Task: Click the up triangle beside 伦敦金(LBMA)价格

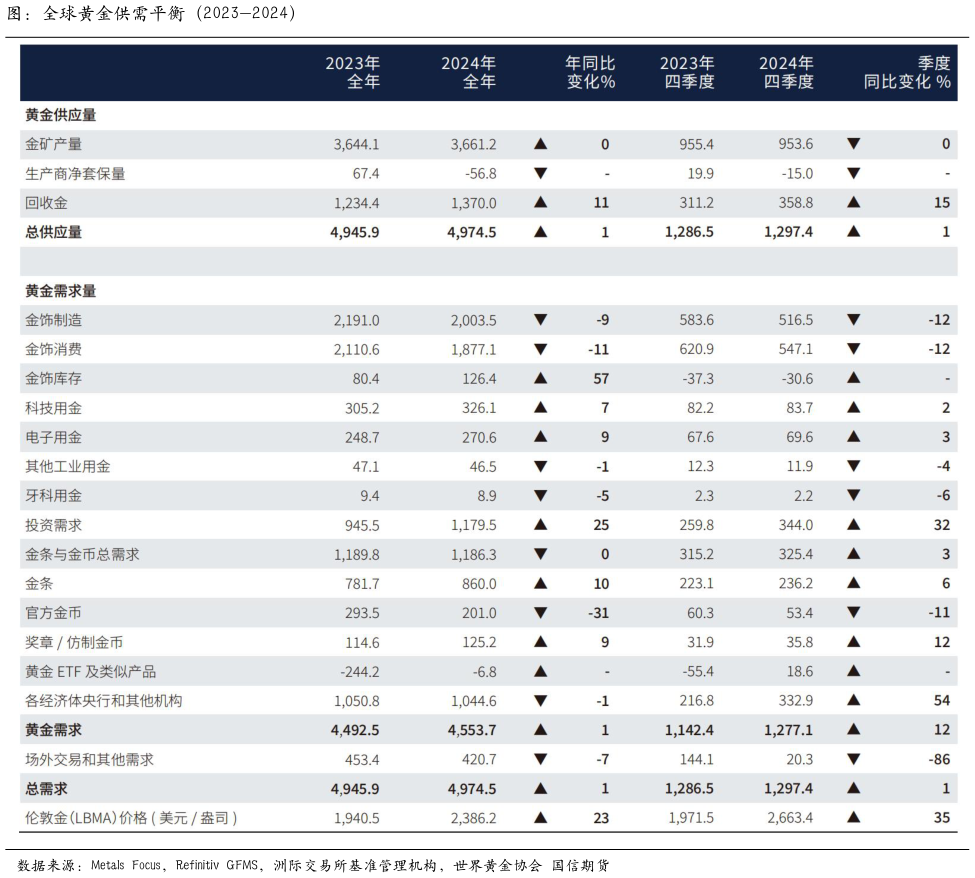Action: [541, 817]
